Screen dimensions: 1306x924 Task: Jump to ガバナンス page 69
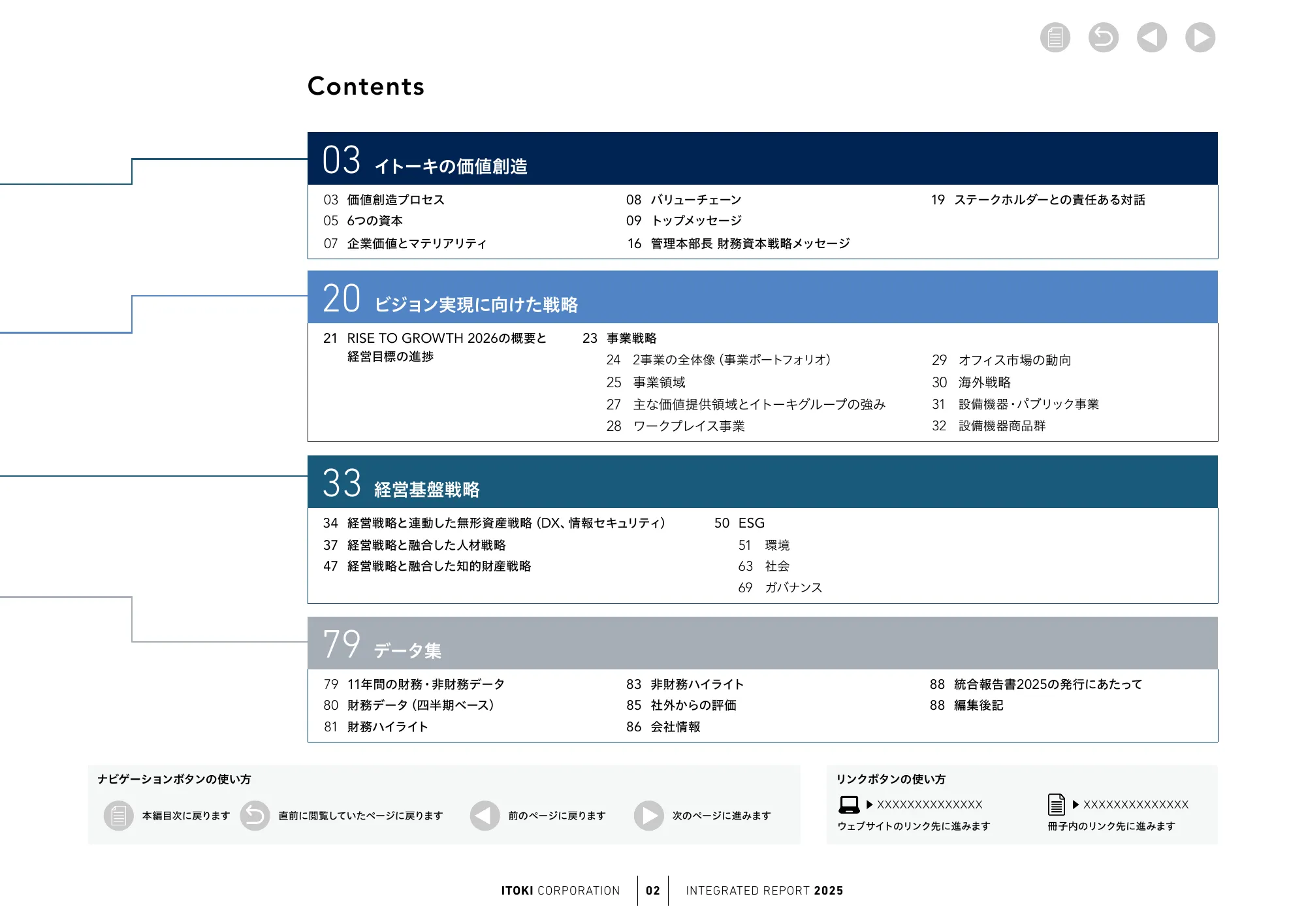click(794, 588)
